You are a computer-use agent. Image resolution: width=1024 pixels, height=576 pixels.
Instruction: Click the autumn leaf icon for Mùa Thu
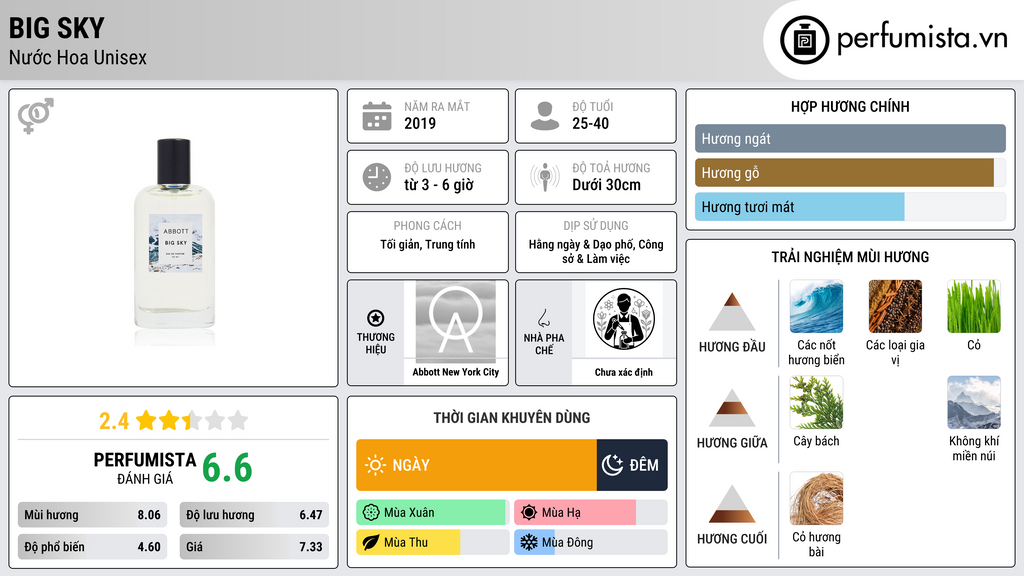point(371,542)
